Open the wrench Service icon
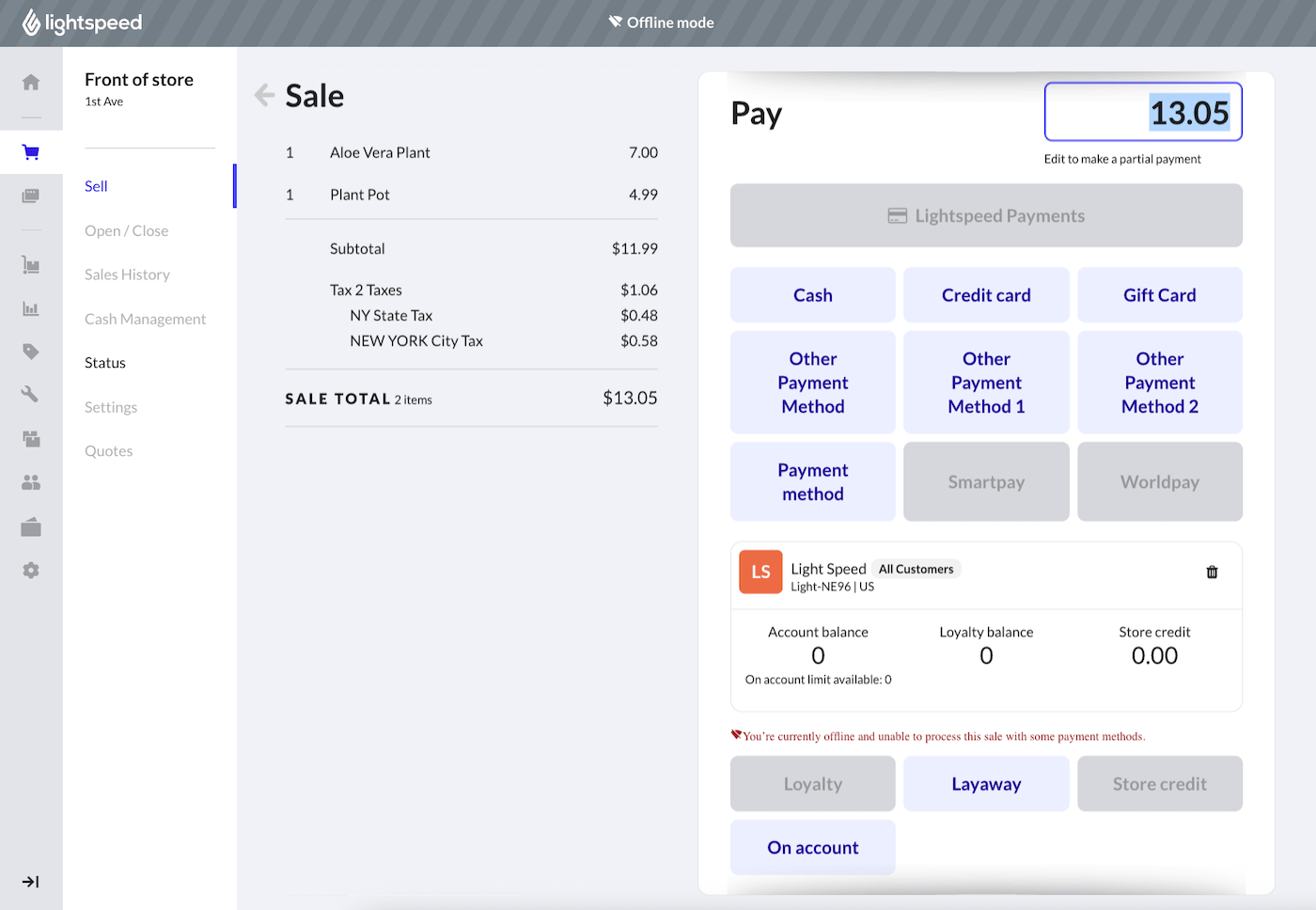Screen dimensions: 1316x910 click(31, 395)
